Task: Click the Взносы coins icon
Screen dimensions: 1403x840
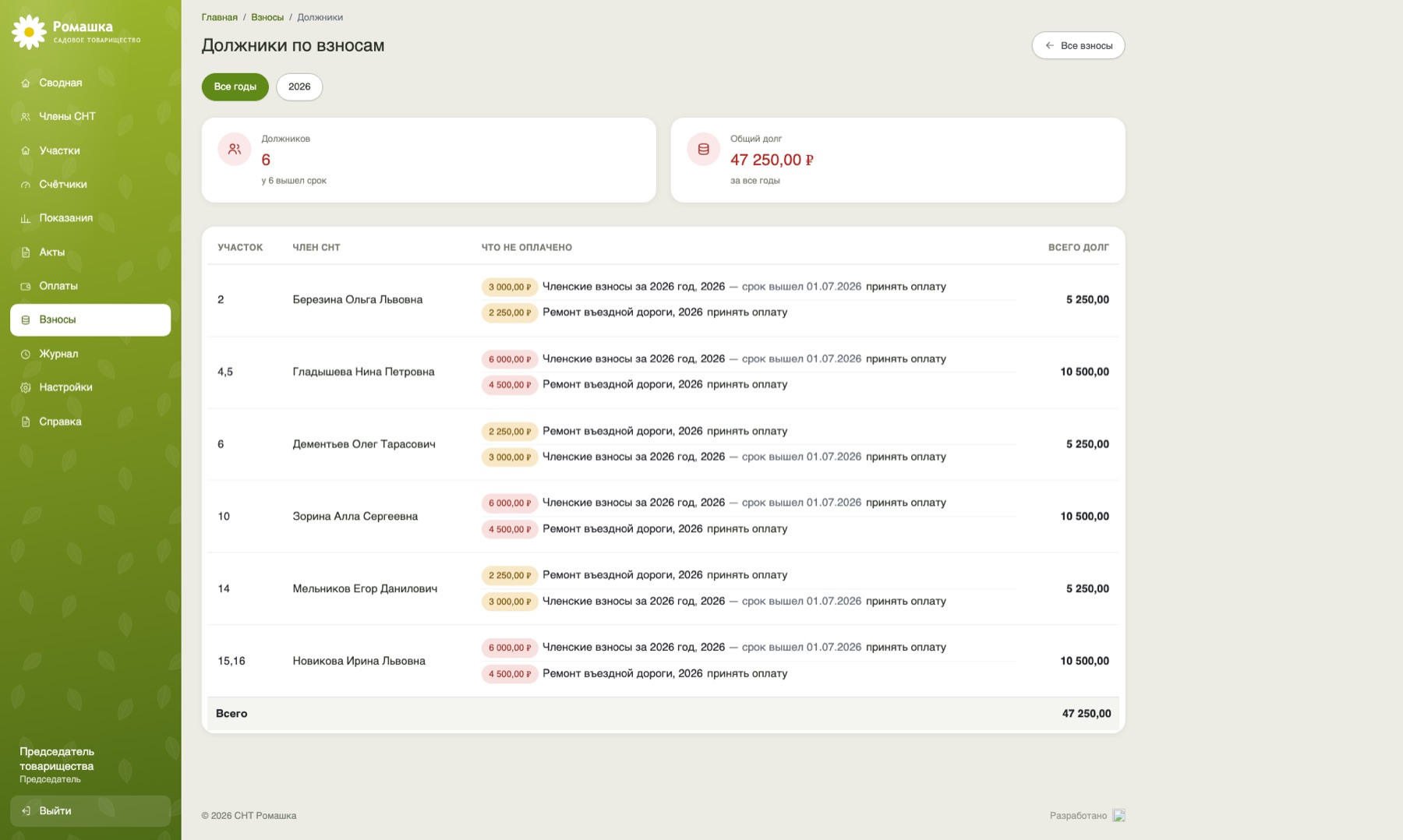Action: pyautogui.click(x=26, y=320)
